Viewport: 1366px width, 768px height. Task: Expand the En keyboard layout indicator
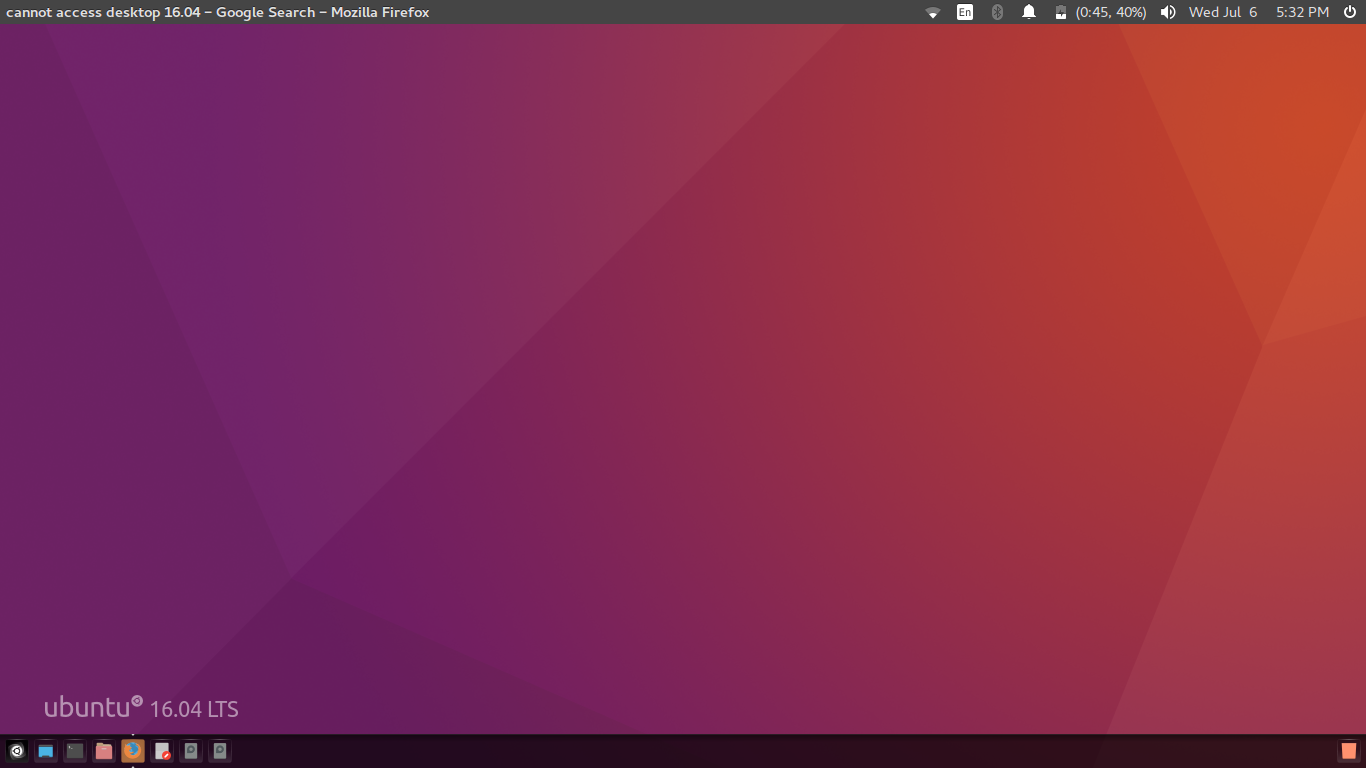click(965, 12)
